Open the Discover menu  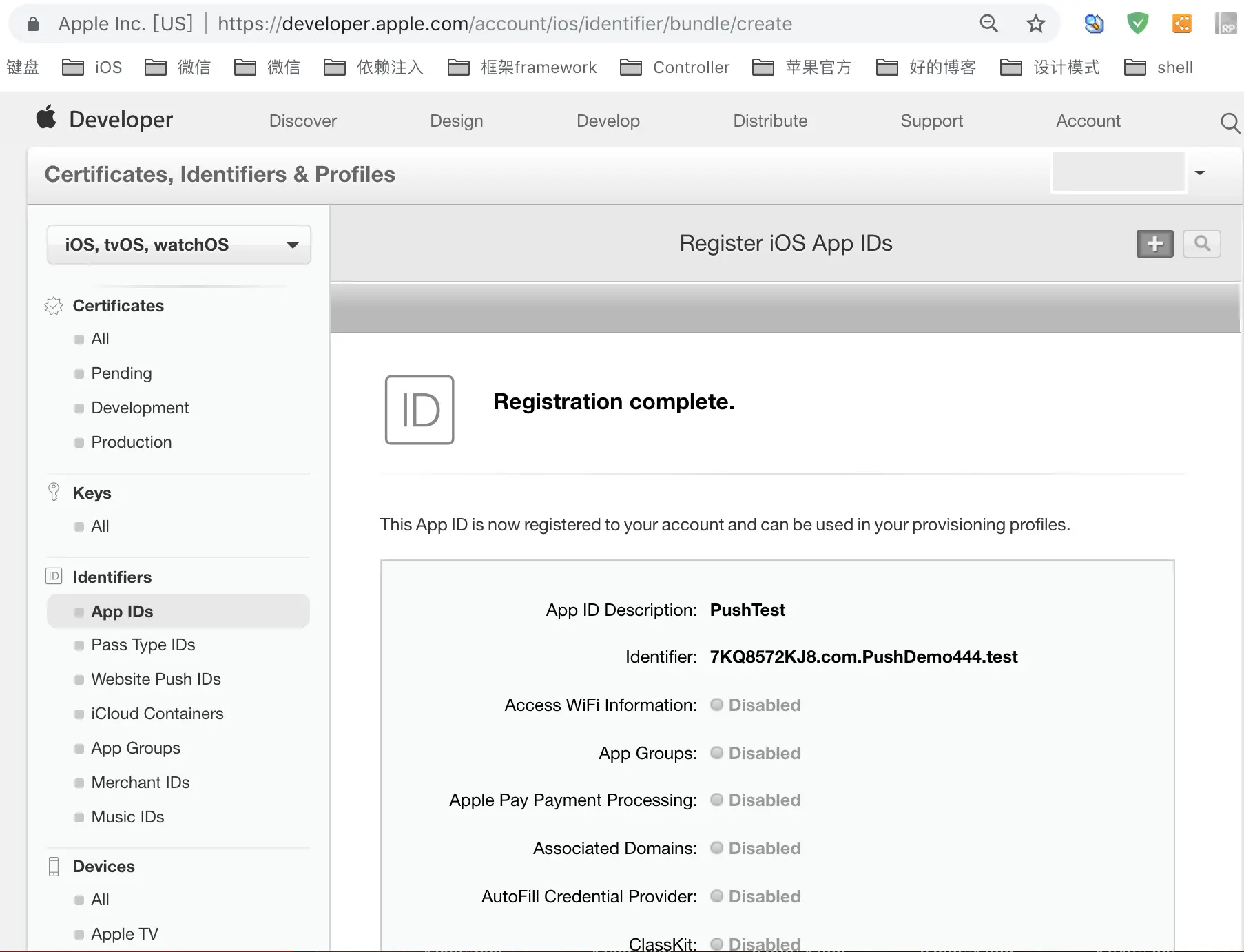[303, 121]
